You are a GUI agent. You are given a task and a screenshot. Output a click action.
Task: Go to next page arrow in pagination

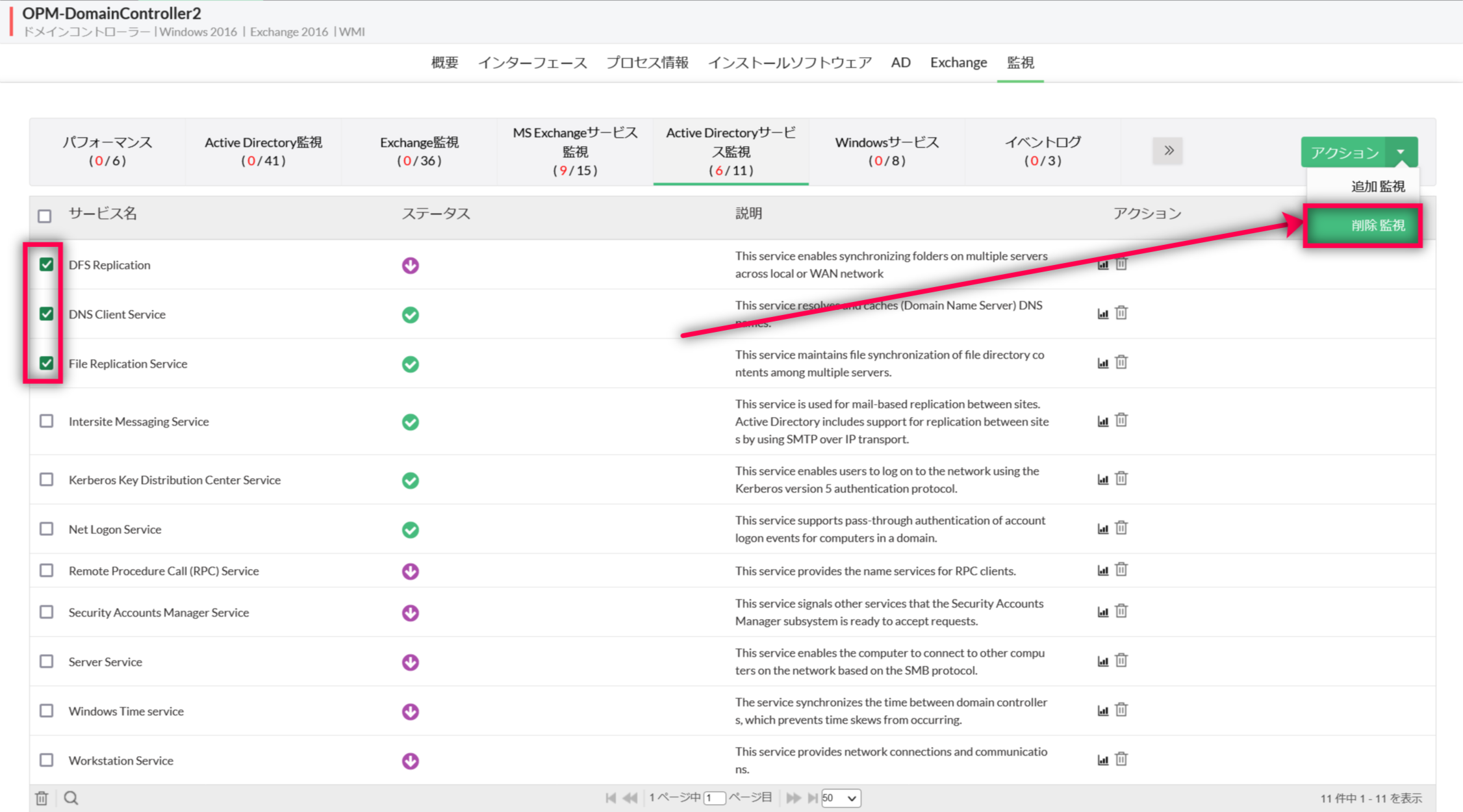click(793, 798)
